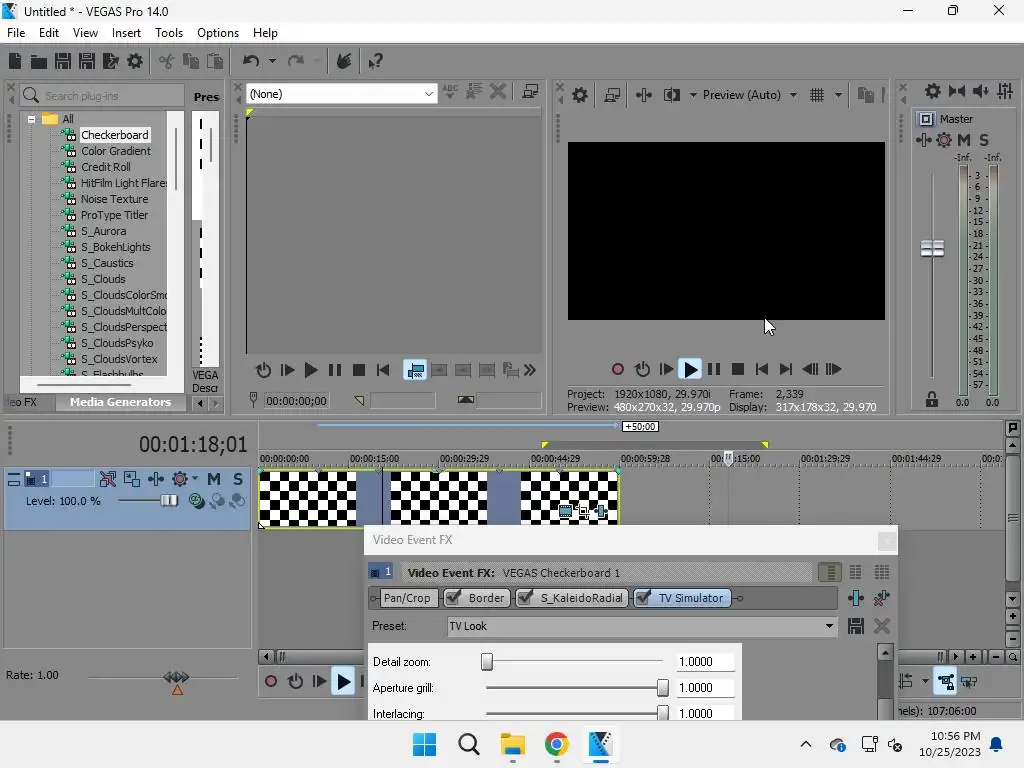The height and width of the screenshot is (768, 1024).
Task: Mute the Master bus
Action: tap(964, 140)
